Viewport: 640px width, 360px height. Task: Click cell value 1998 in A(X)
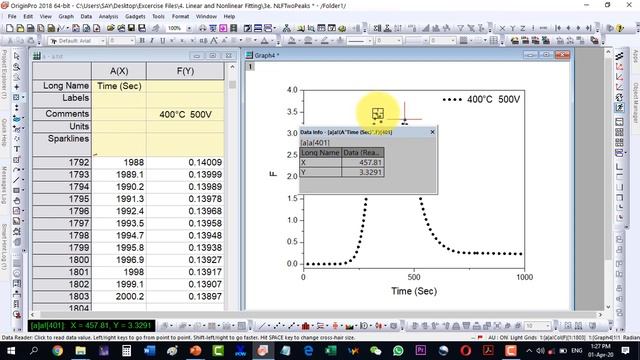(x=119, y=272)
